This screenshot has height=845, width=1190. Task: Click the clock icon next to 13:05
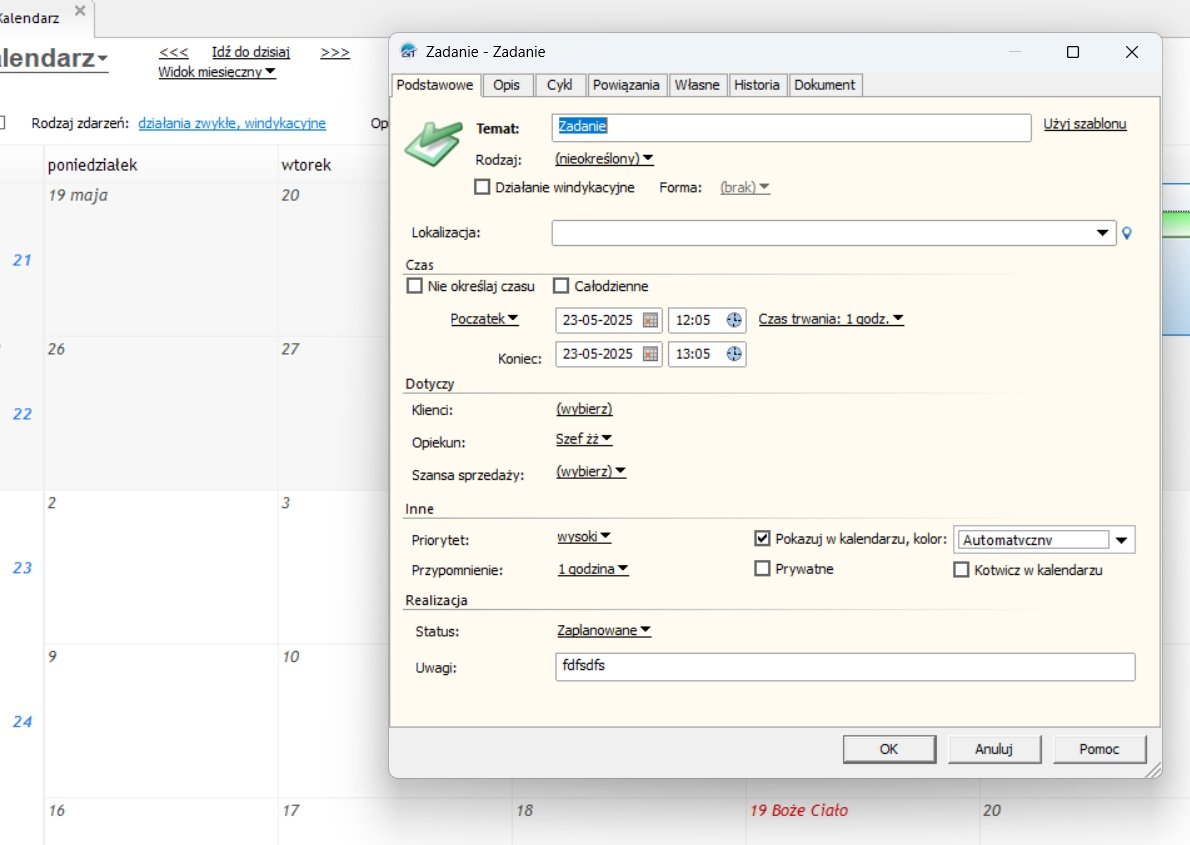pos(734,354)
